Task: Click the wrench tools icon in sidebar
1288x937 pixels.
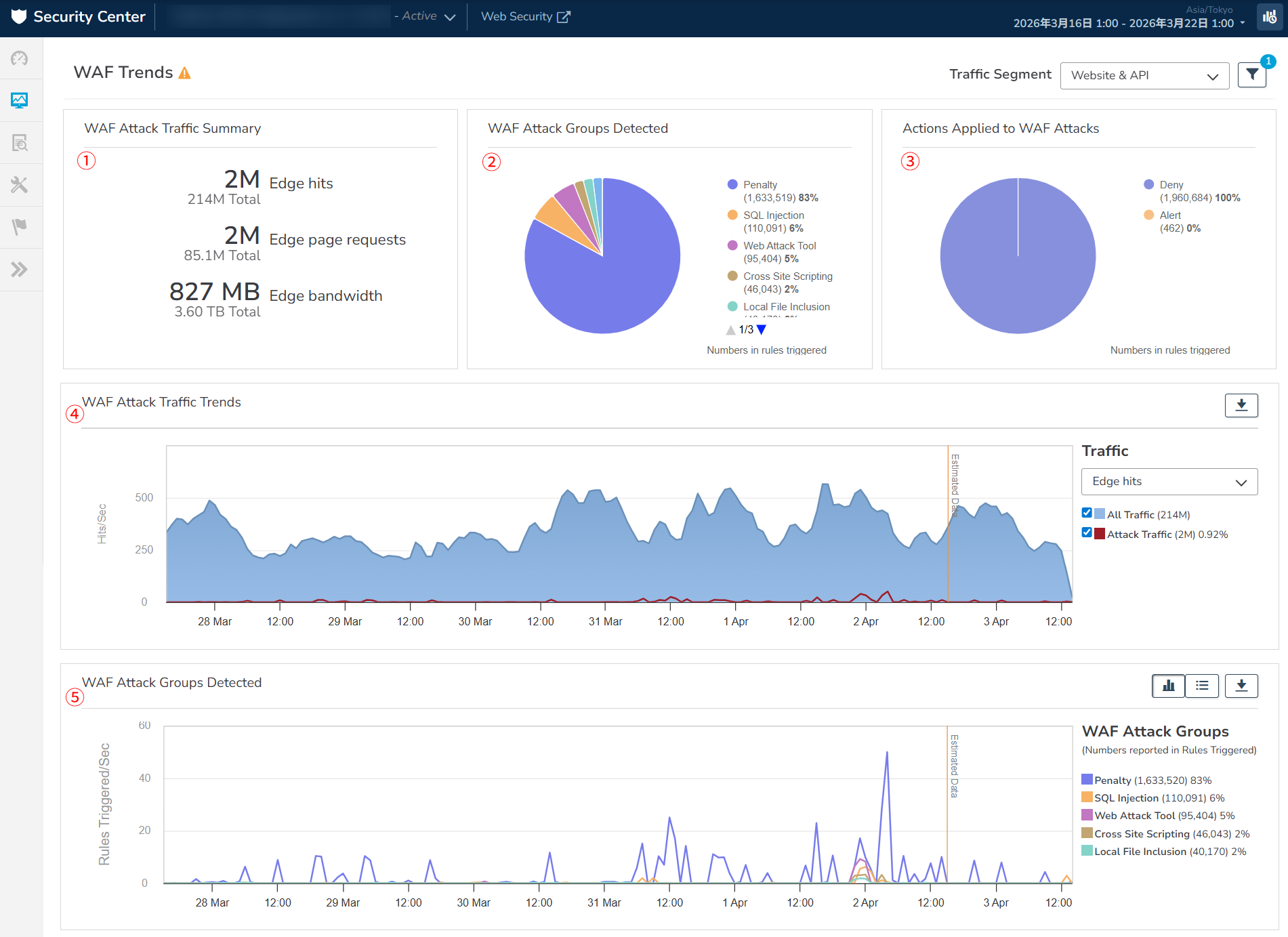Action: tap(20, 185)
